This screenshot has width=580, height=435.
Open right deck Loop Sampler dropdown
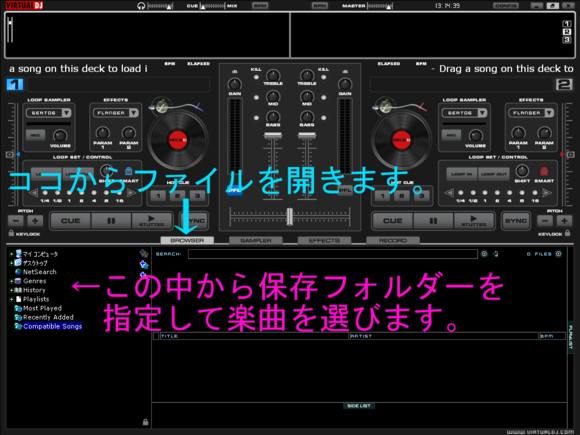482,113
